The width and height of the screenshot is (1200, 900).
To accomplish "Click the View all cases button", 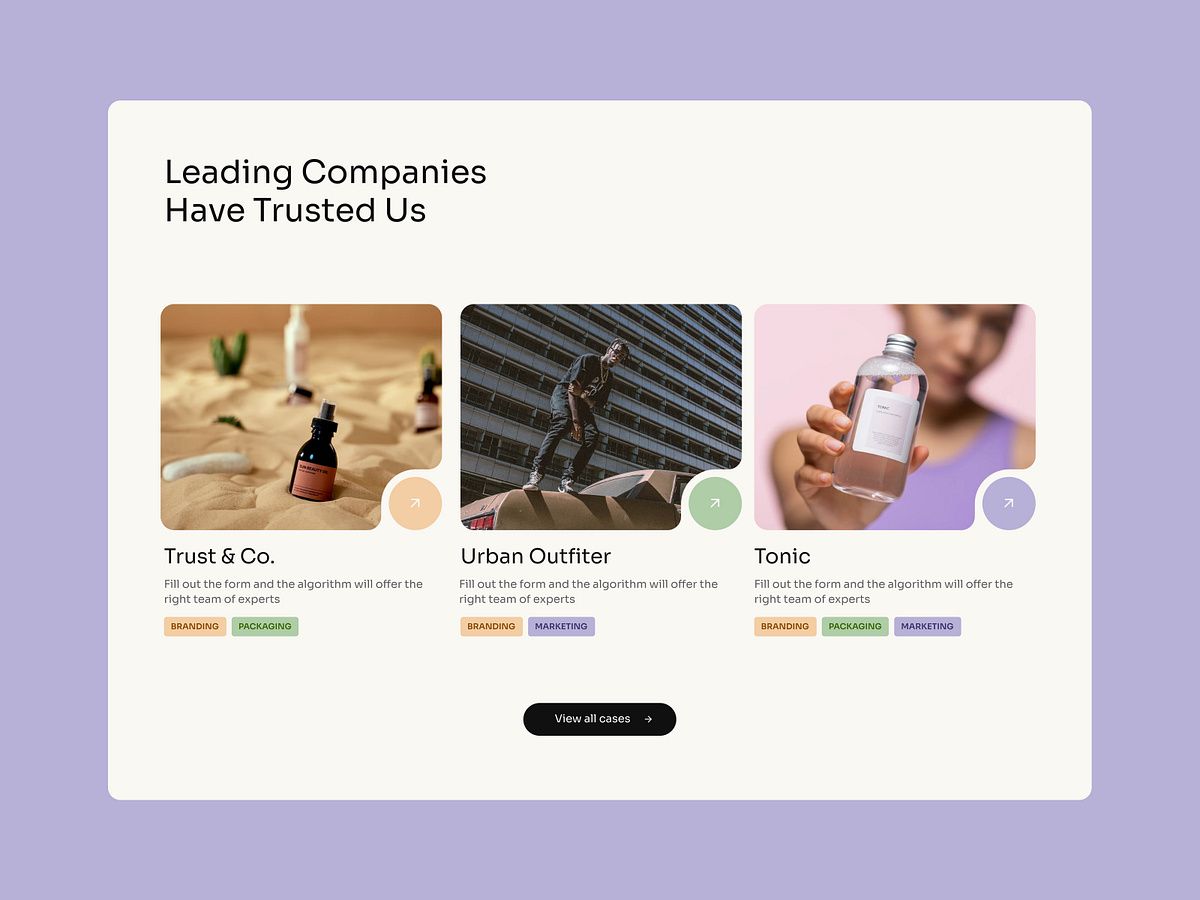I will (600, 719).
